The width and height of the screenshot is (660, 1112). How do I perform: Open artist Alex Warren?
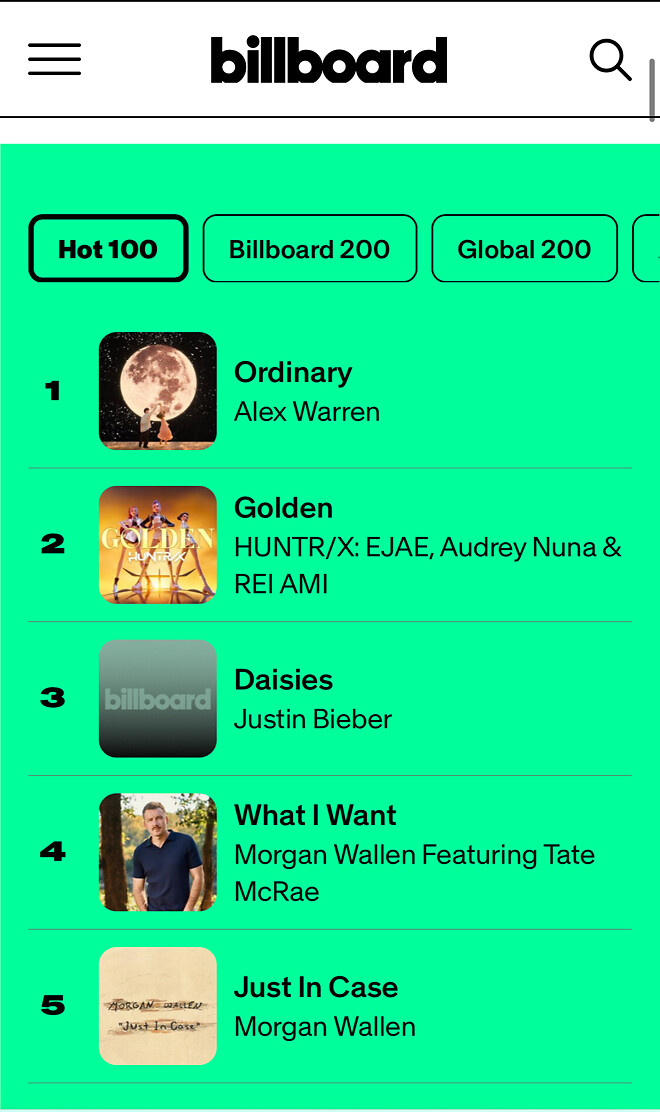(x=307, y=411)
